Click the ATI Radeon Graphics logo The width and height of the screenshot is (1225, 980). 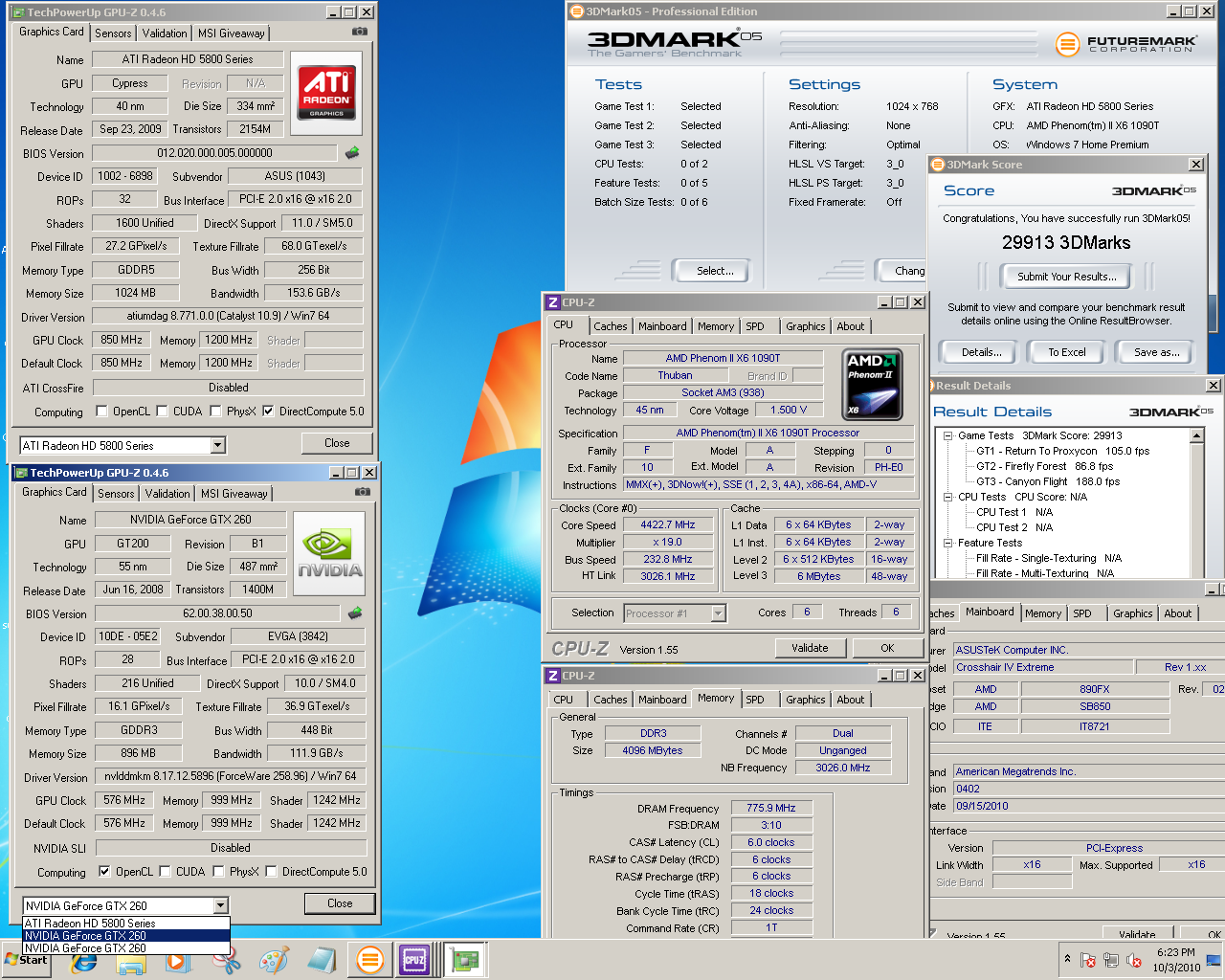pyautogui.click(x=326, y=92)
